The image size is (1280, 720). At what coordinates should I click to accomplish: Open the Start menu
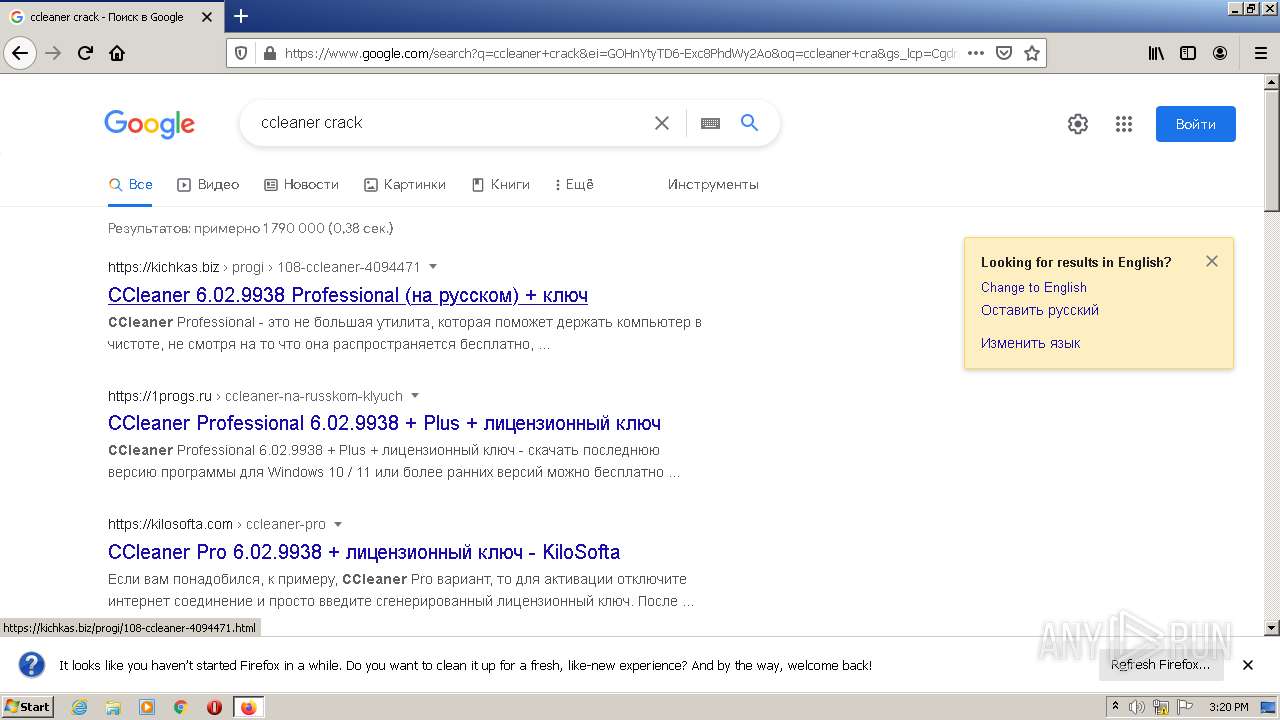pyautogui.click(x=28, y=707)
